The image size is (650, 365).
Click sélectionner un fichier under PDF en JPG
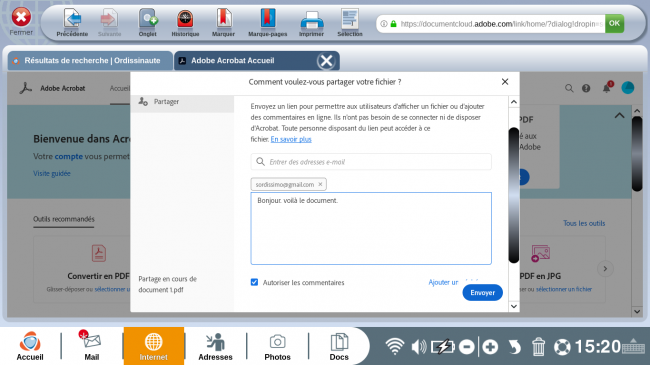pyautogui.click(x=564, y=289)
